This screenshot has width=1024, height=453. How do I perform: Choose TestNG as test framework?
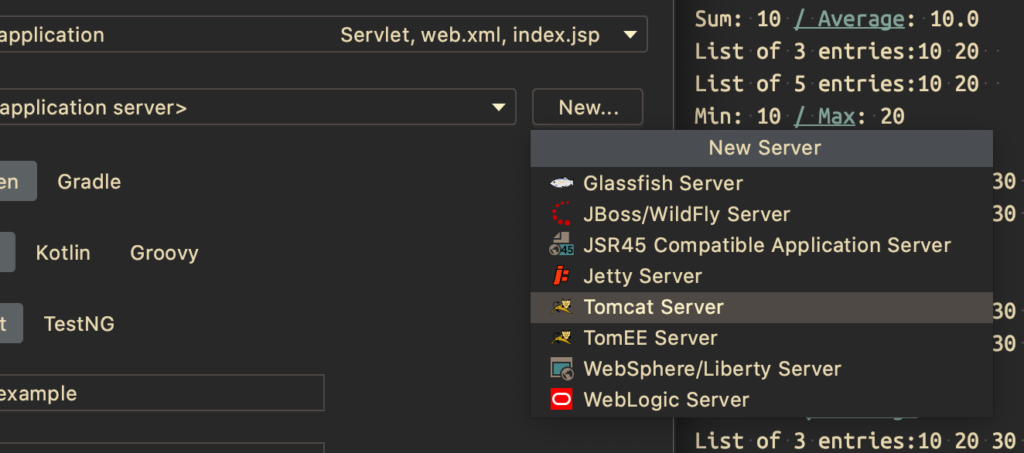point(79,324)
